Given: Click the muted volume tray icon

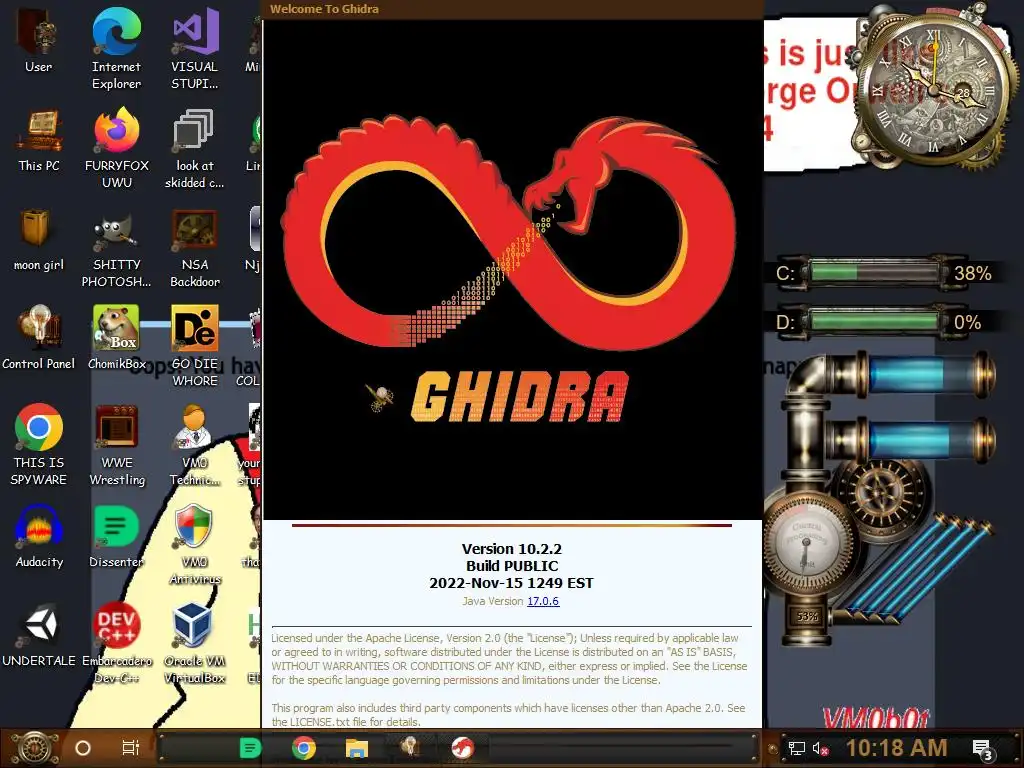Looking at the screenshot, I should 820,748.
